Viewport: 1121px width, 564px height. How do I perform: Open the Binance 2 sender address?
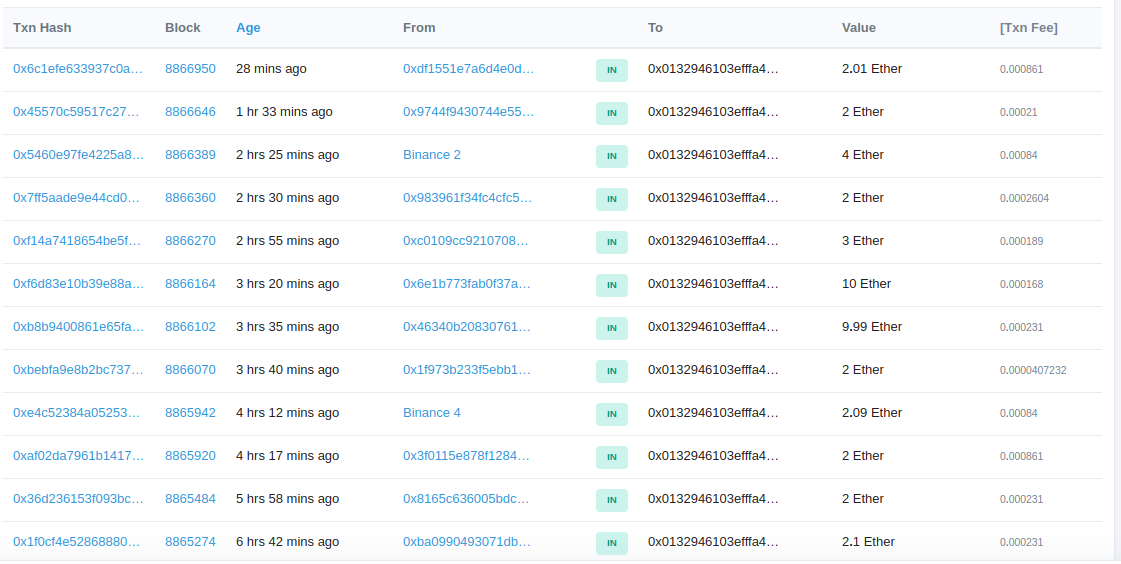[x=432, y=154]
